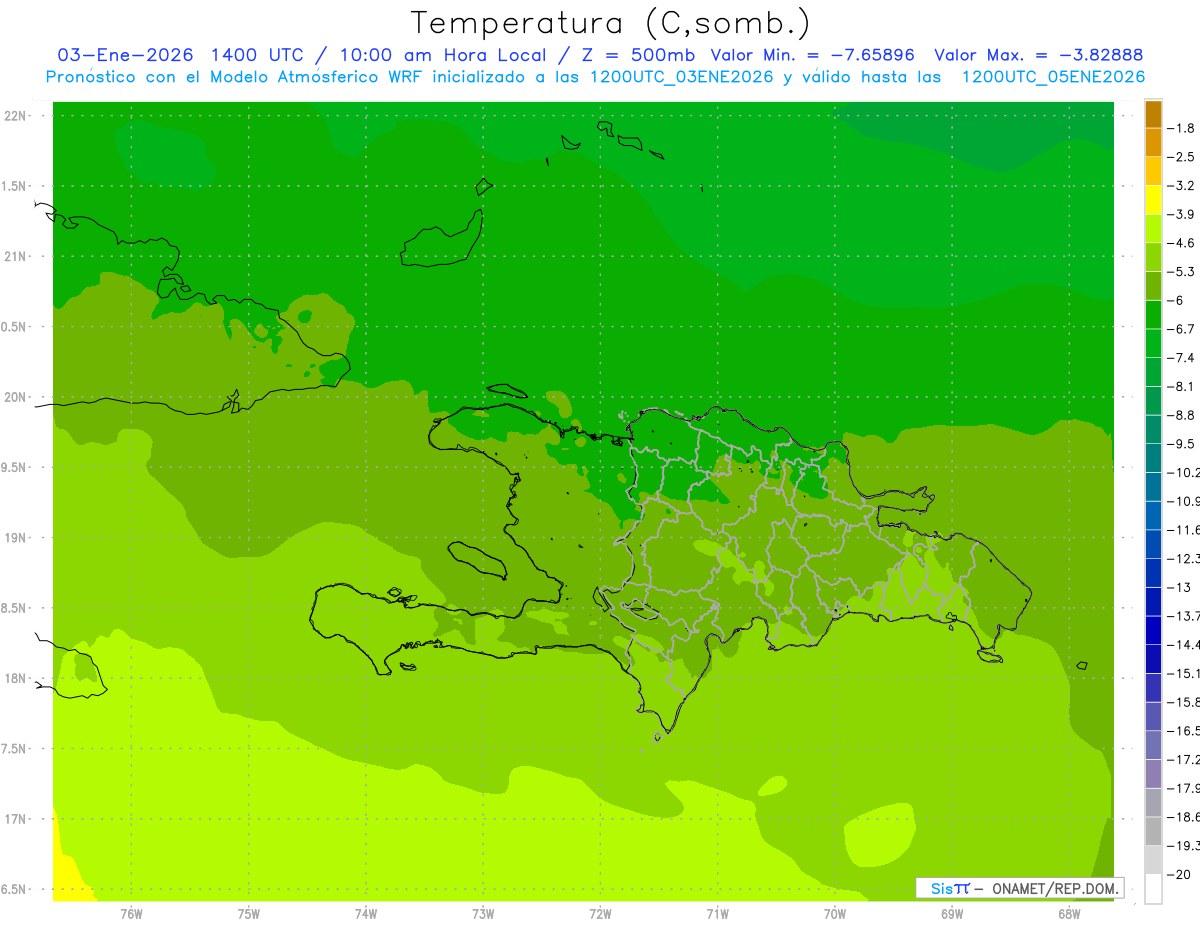Screen dimensions: 1200x927
Task: Click the '68W' longitude label
Action: point(1069,914)
